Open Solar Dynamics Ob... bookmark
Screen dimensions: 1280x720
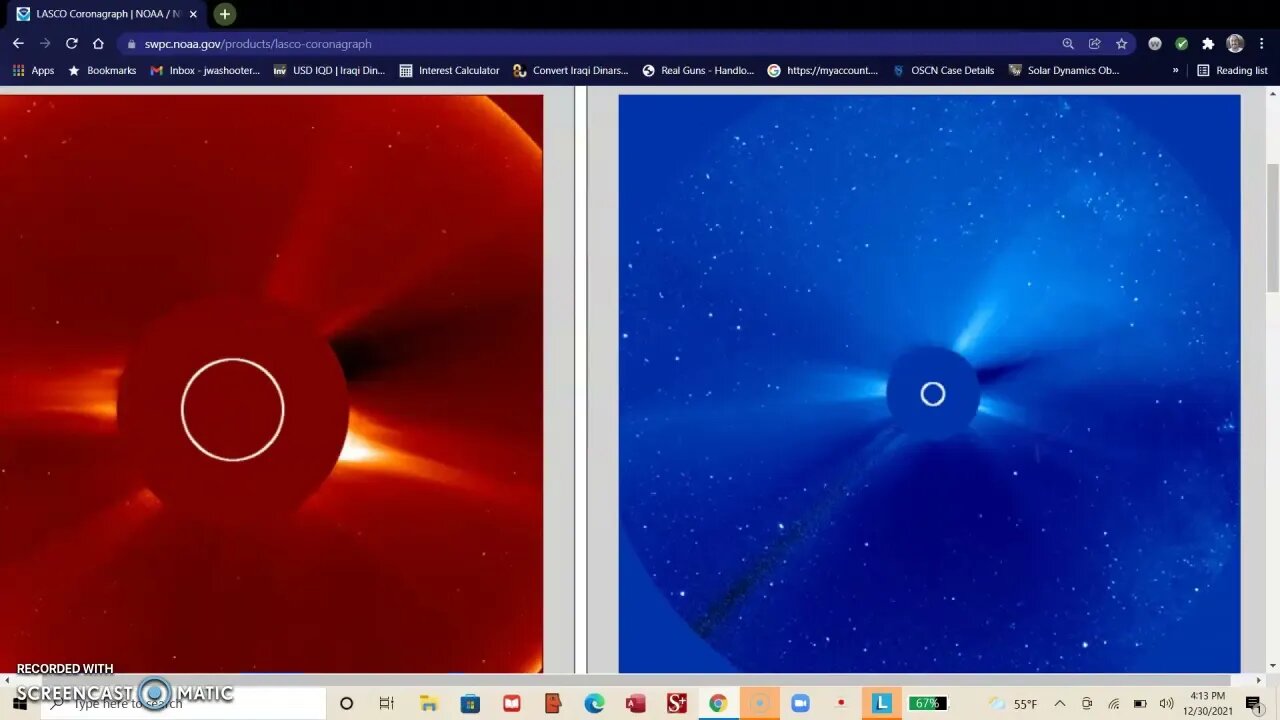click(x=1064, y=71)
